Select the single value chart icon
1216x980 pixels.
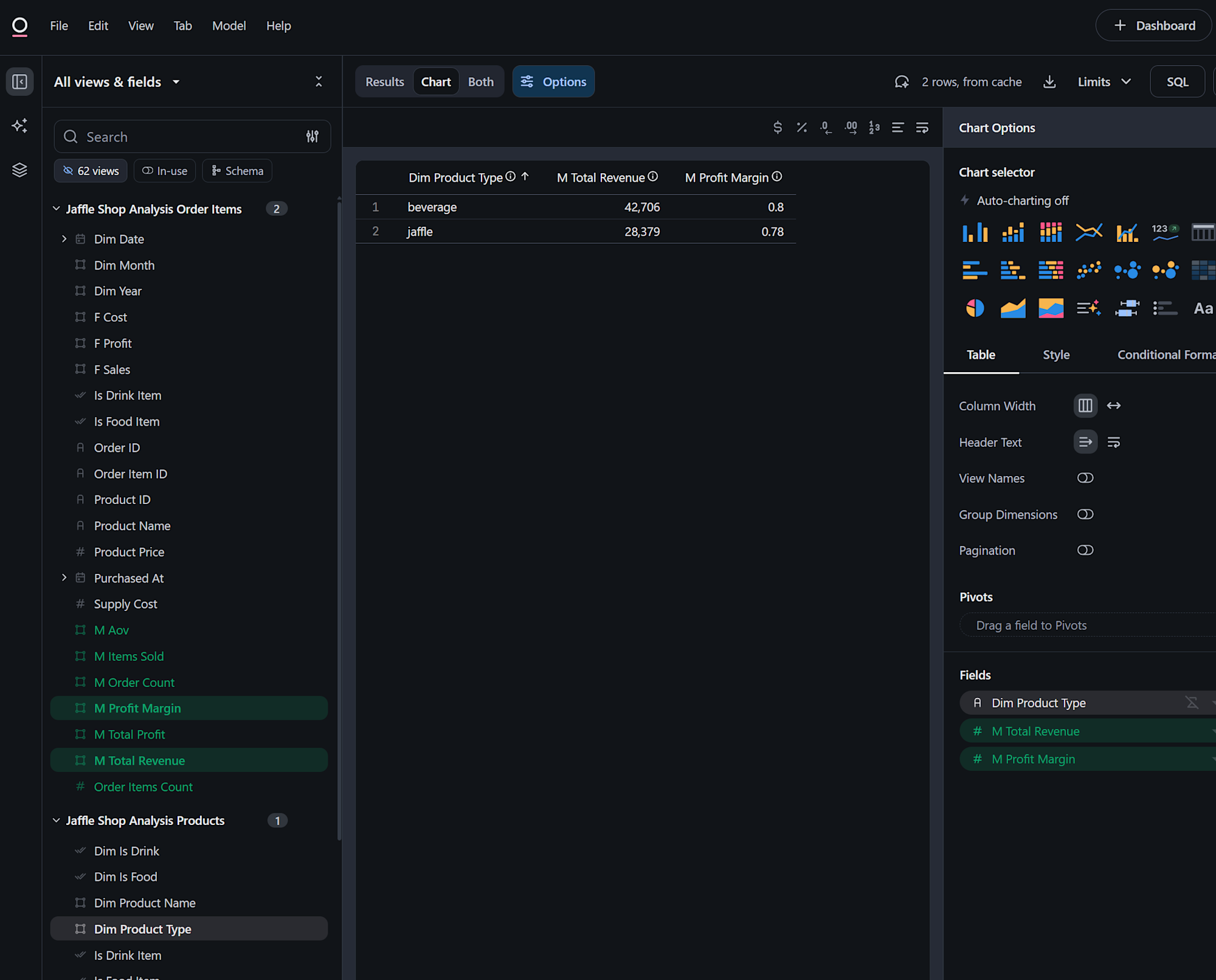[x=1164, y=232]
